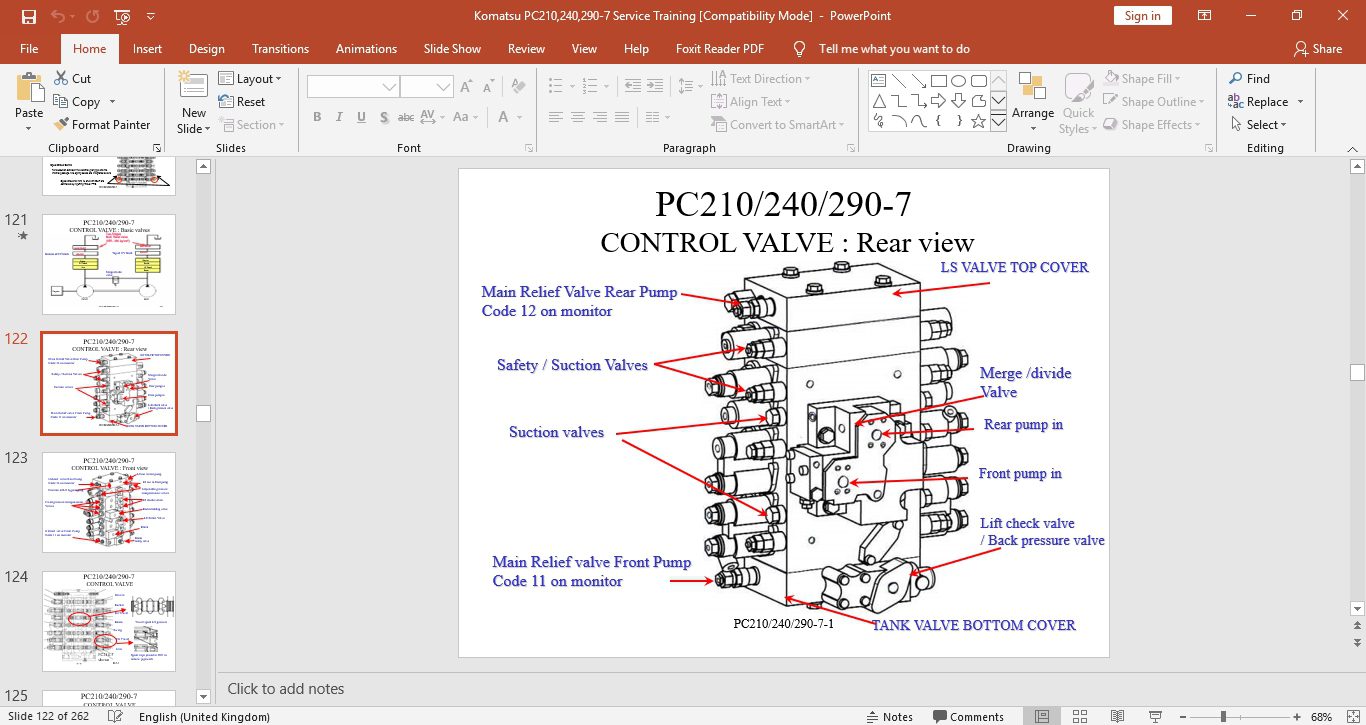Screen dimensions: 1366x725
Task: Expand the Section dropdown
Action: (x=251, y=125)
